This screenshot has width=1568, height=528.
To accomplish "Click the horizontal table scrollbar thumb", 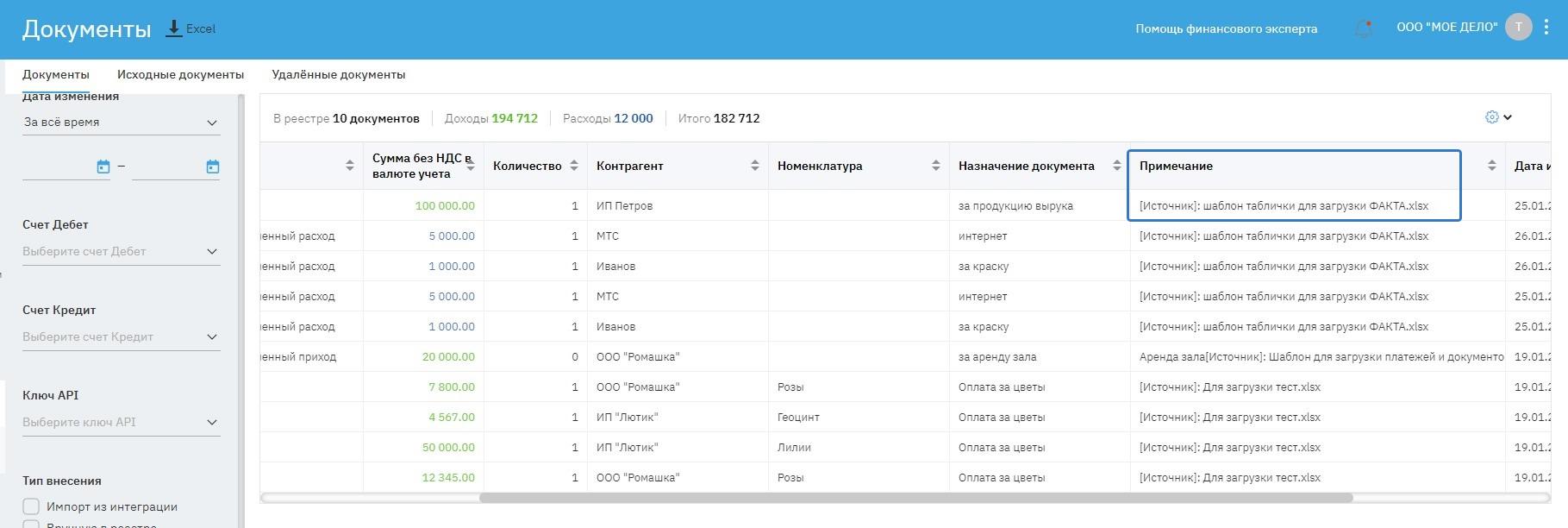I will click(x=915, y=498).
